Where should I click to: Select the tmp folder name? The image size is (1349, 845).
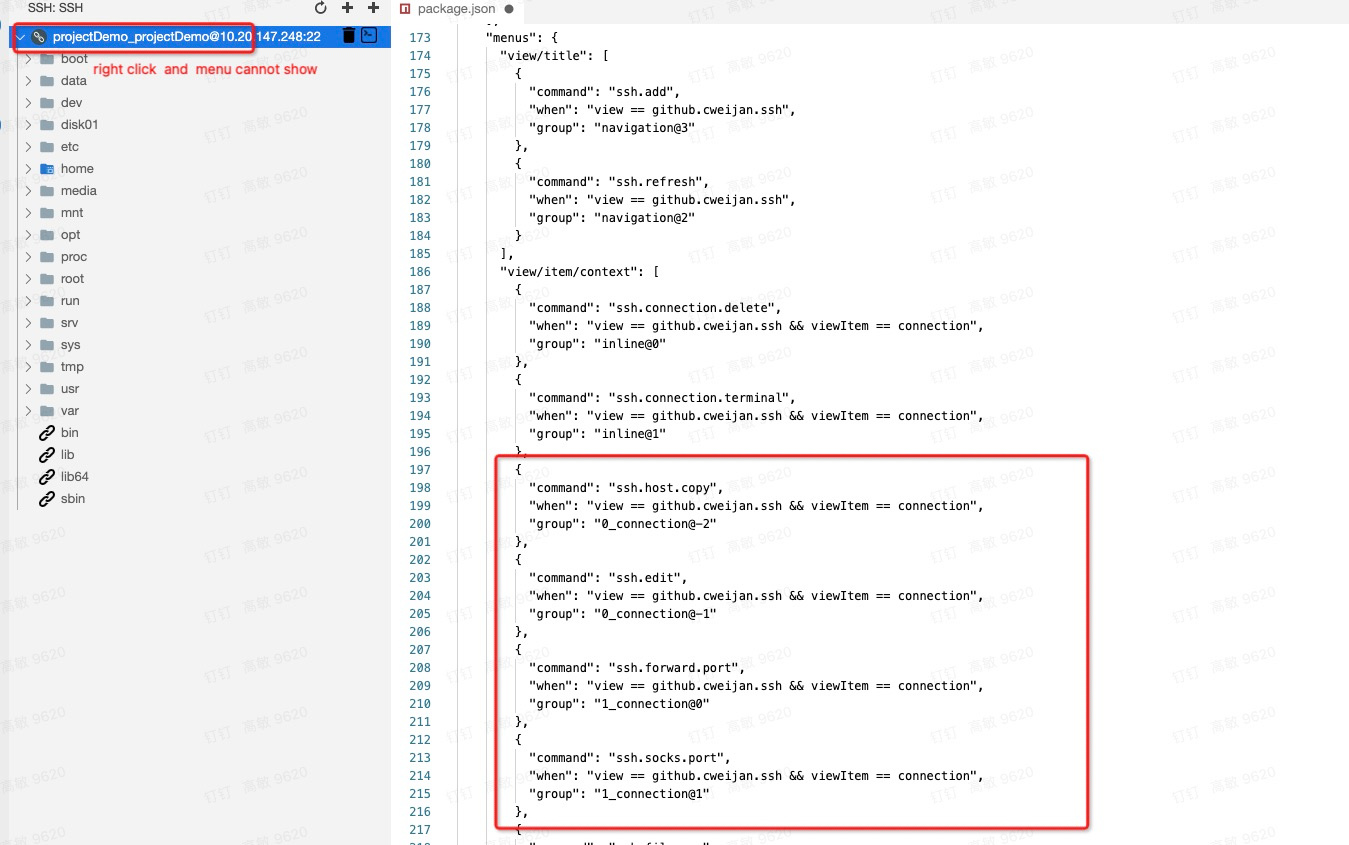click(x=72, y=367)
